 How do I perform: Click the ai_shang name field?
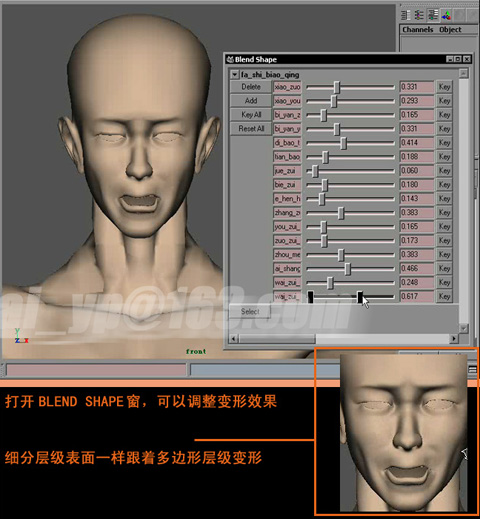point(287,268)
